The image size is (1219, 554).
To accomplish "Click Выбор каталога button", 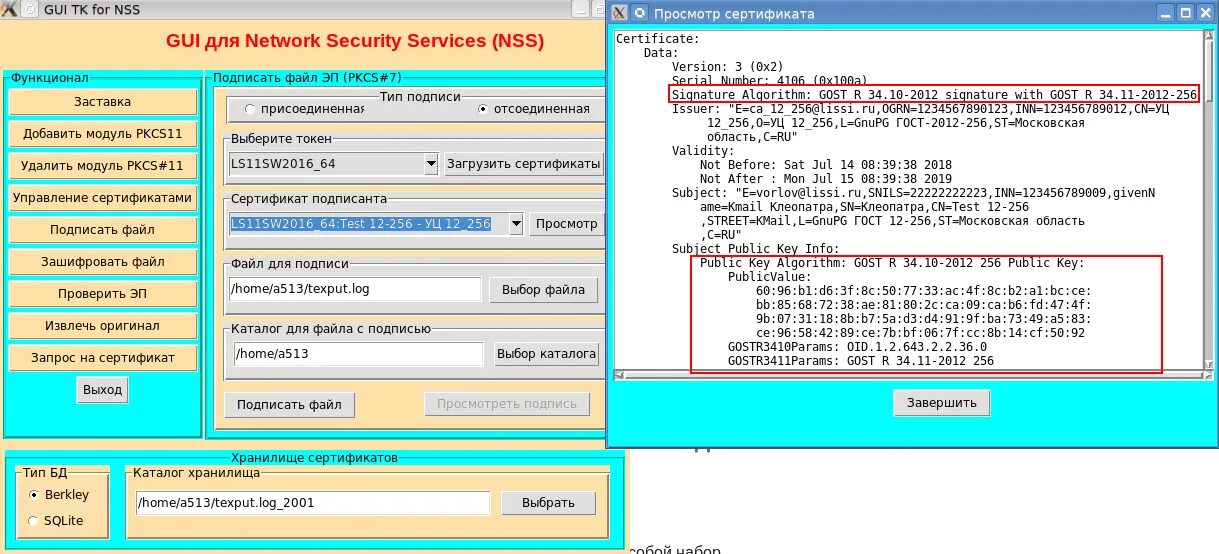I will pos(547,354).
